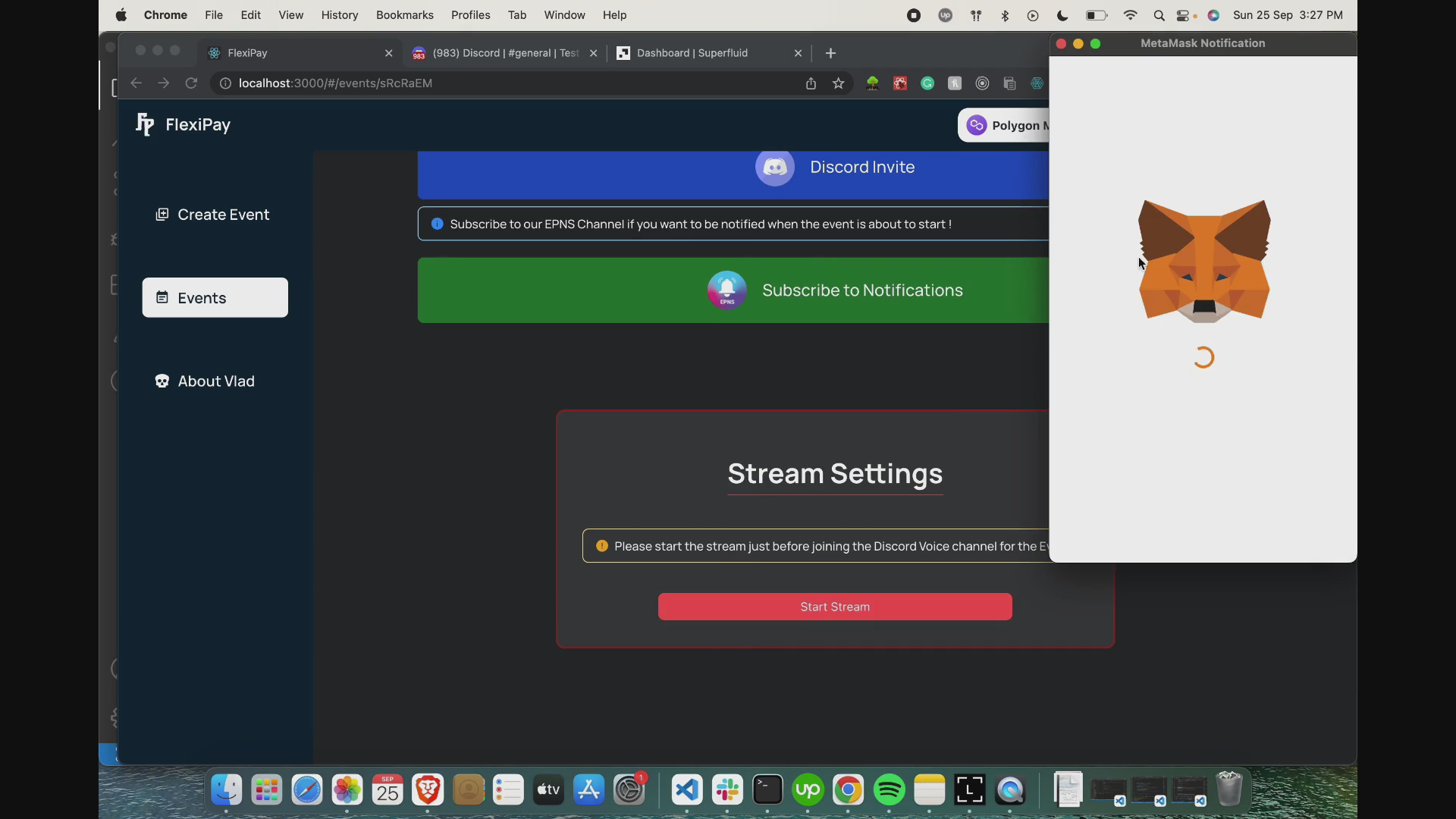Open the Trash in the Dock

(x=1228, y=790)
